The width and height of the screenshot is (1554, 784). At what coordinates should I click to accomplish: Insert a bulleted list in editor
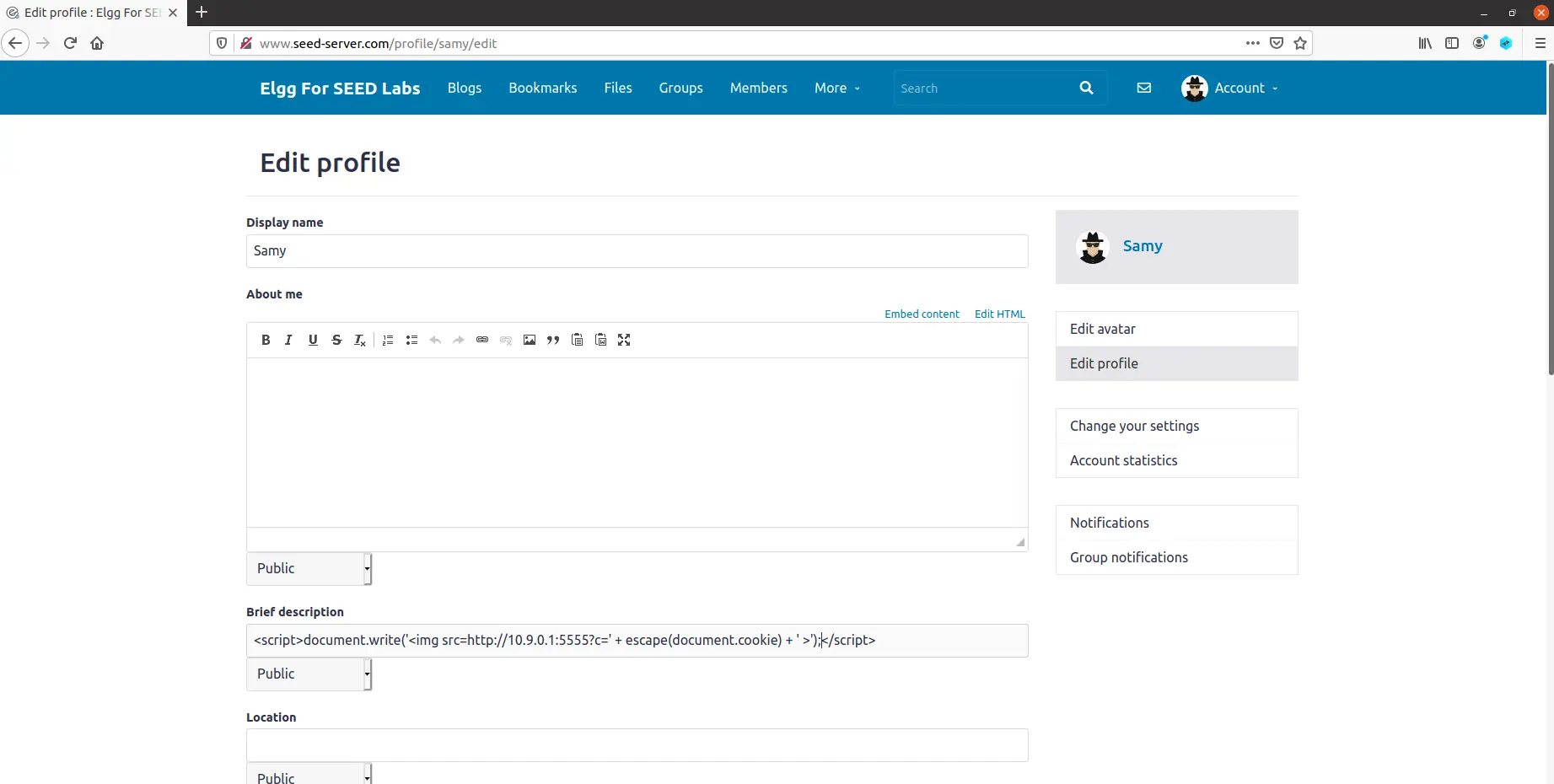411,340
